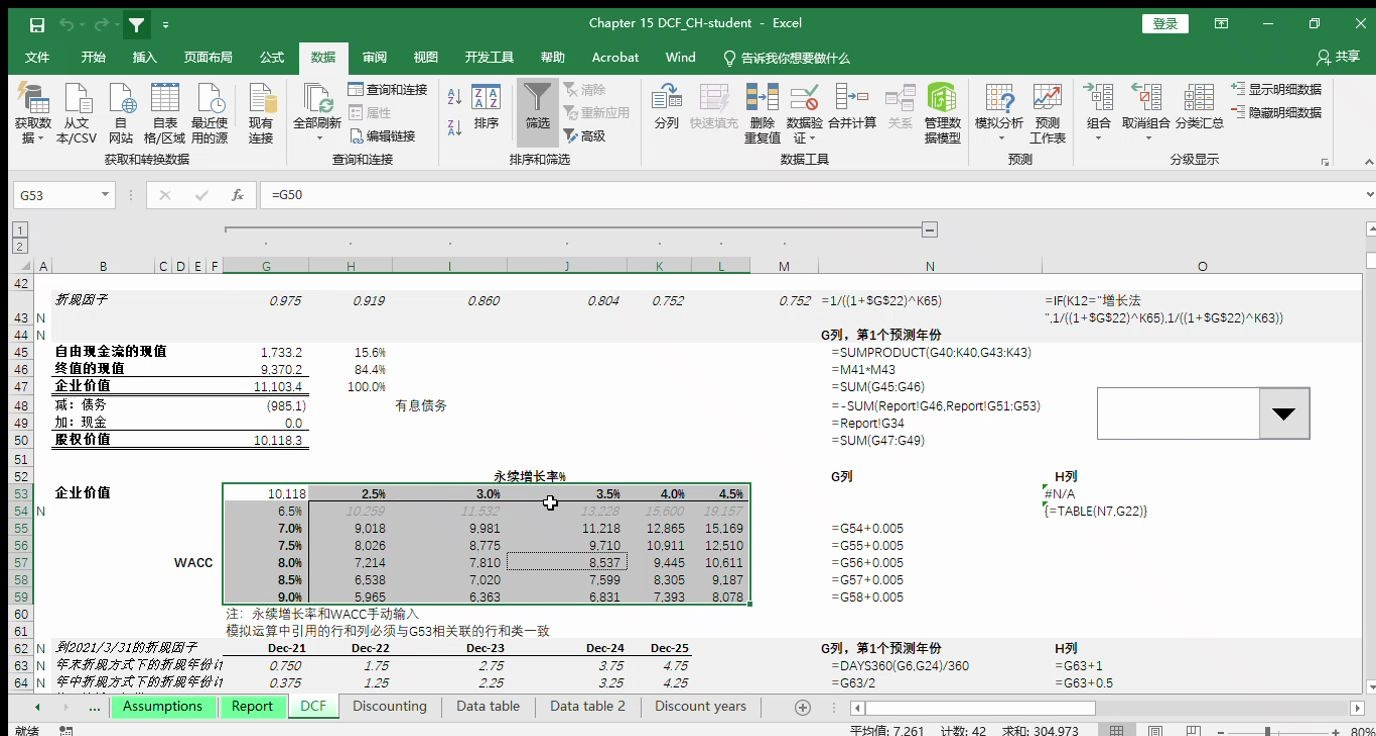The height and width of the screenshot is (736, 1376).
Task: Select the cell showing 10,118.3
Action: coord(265,440)
